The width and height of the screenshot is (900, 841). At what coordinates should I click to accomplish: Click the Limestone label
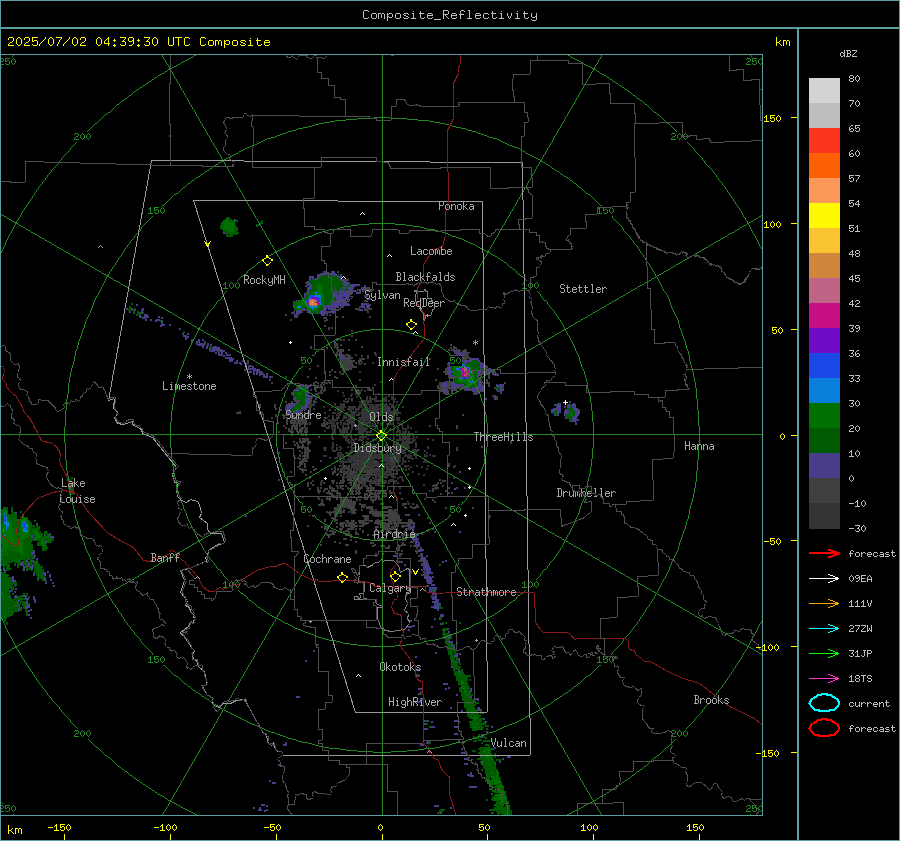coord(189,386)
